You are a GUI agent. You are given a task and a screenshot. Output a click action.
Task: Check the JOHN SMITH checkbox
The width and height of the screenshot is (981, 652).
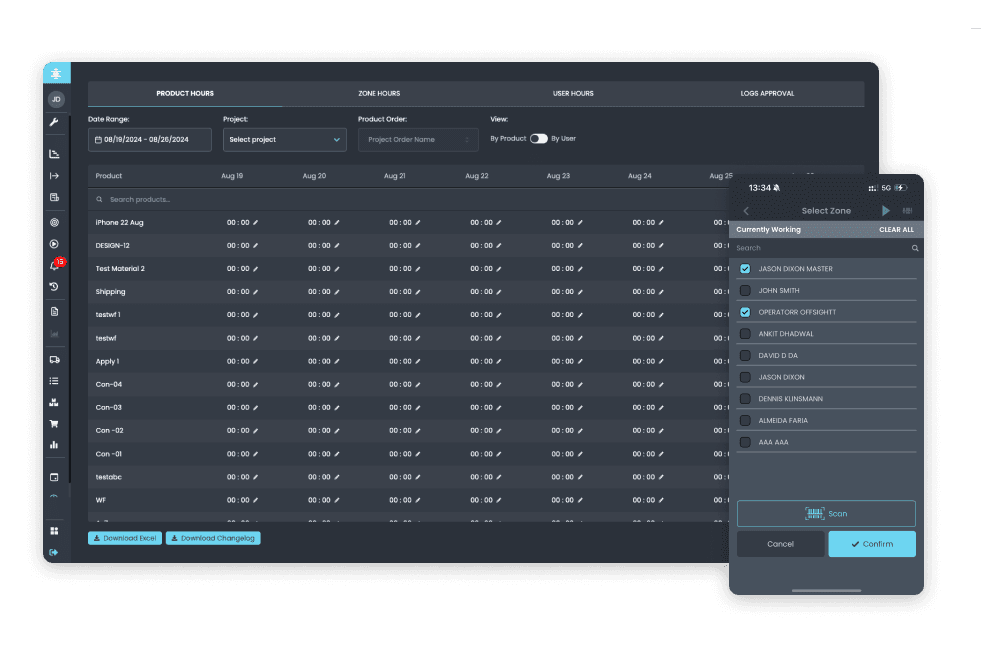745,290
